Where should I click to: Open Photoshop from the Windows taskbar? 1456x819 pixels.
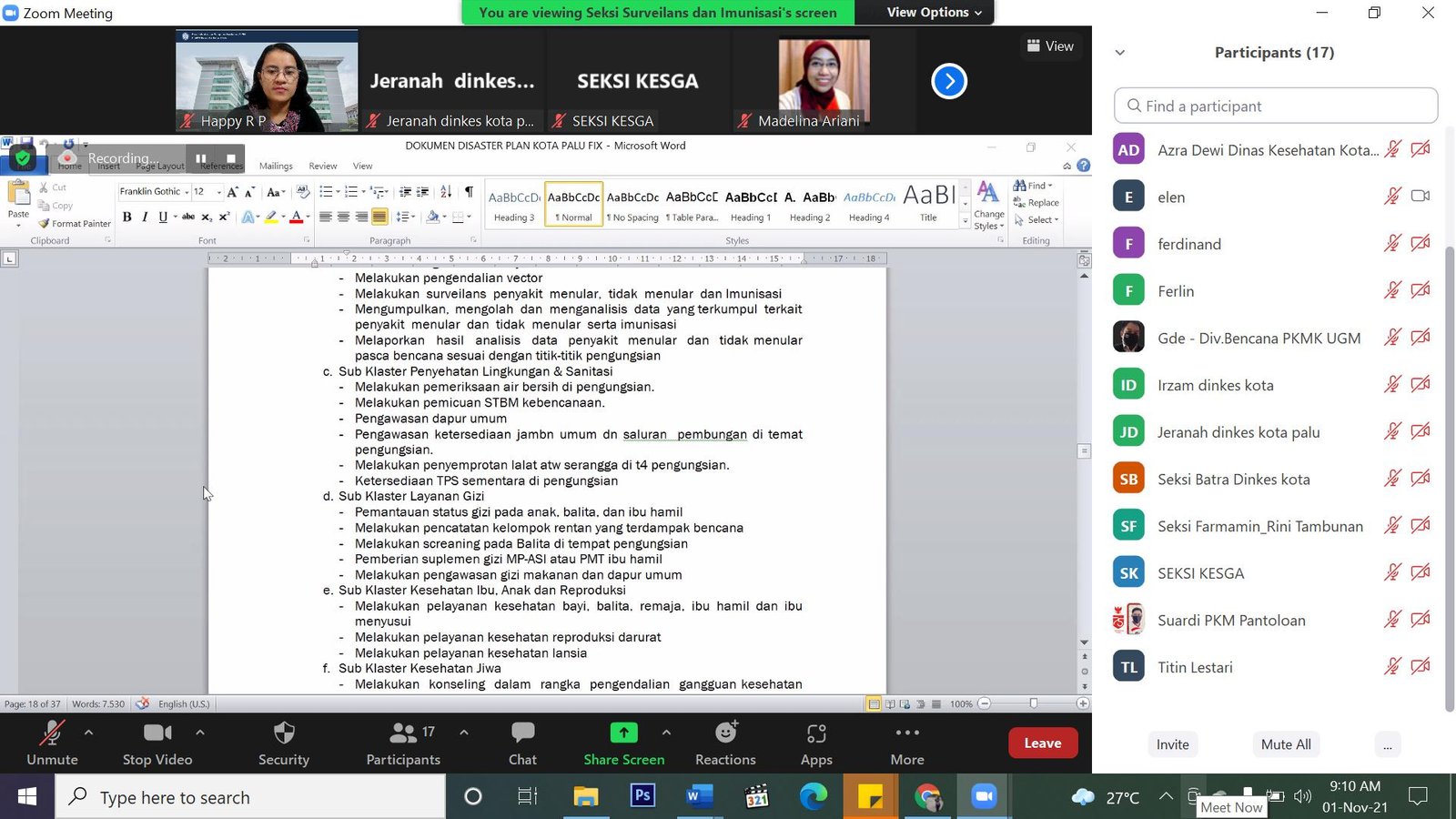(642, 797)
